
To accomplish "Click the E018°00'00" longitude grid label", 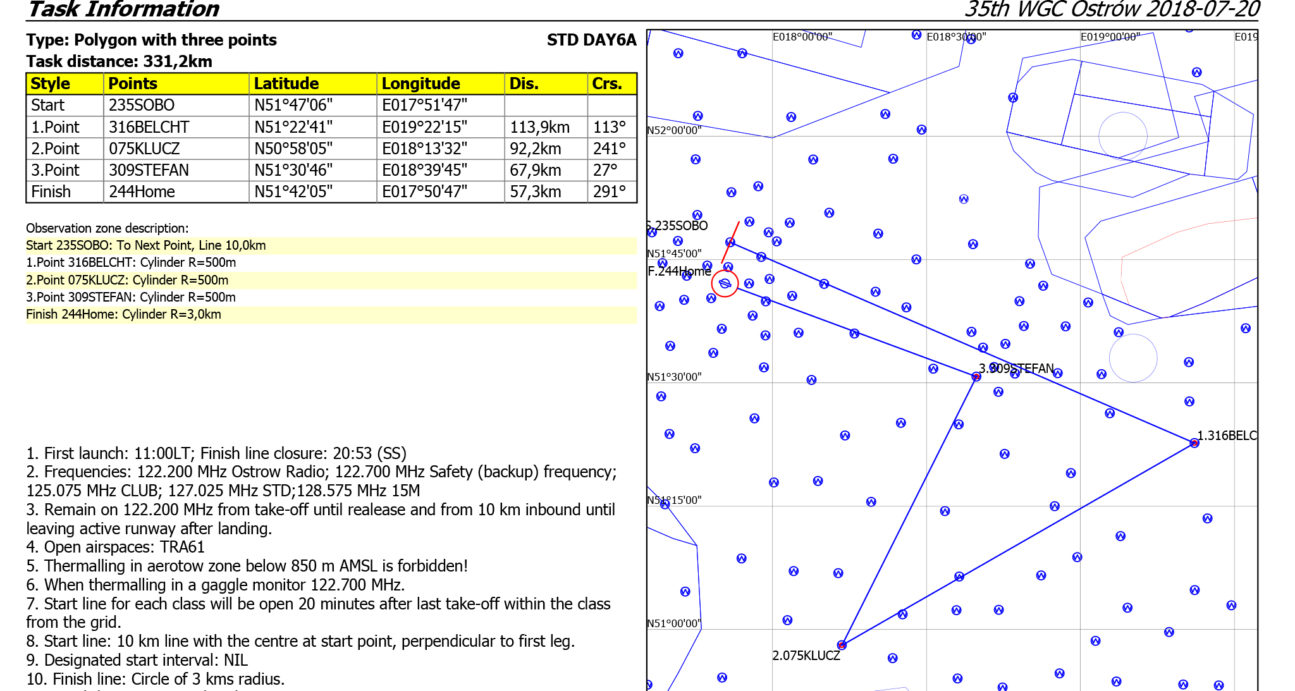I will (802, 37).
